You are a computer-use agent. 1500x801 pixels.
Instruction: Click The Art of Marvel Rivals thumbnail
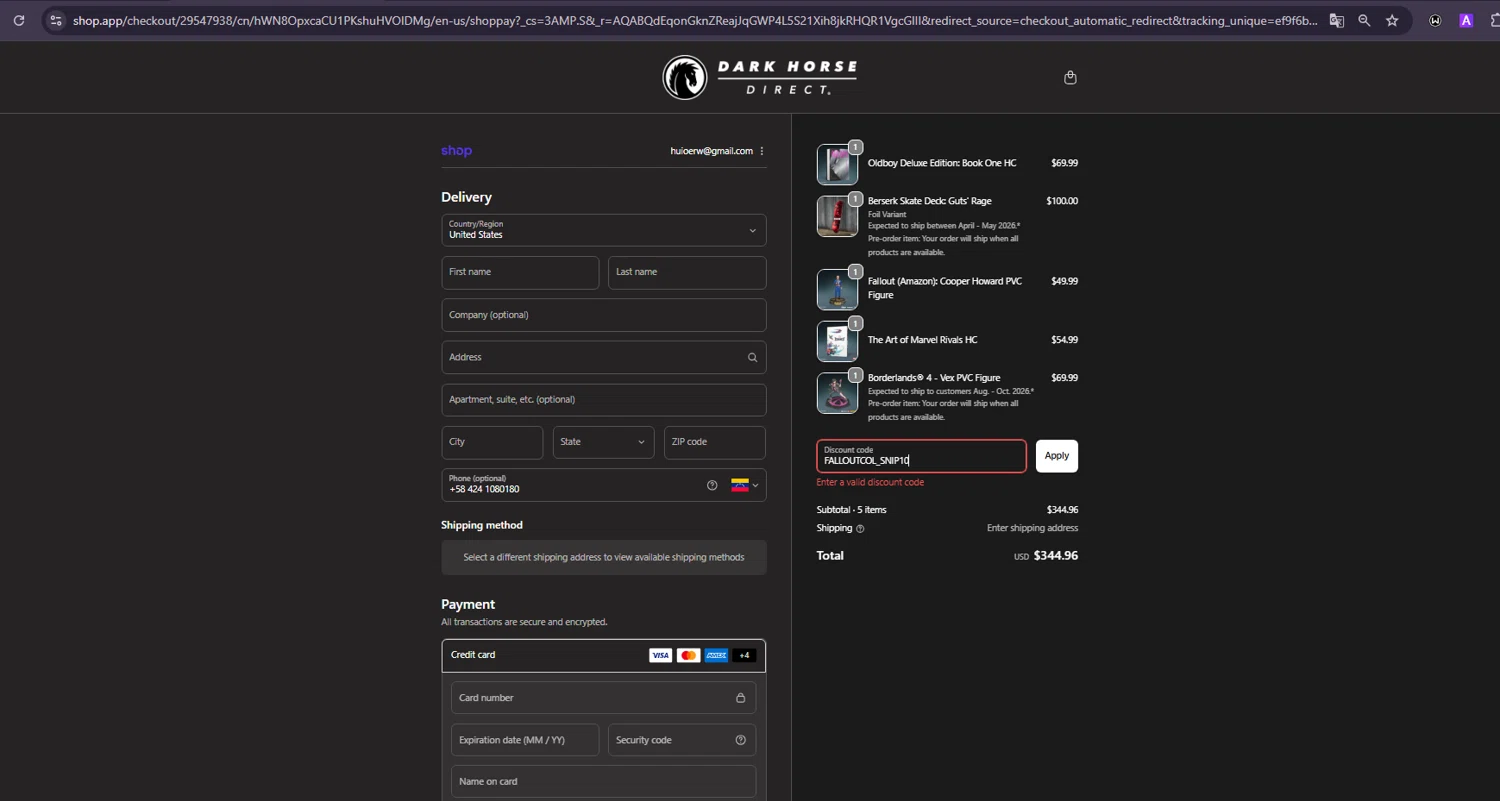coord(837,341)
